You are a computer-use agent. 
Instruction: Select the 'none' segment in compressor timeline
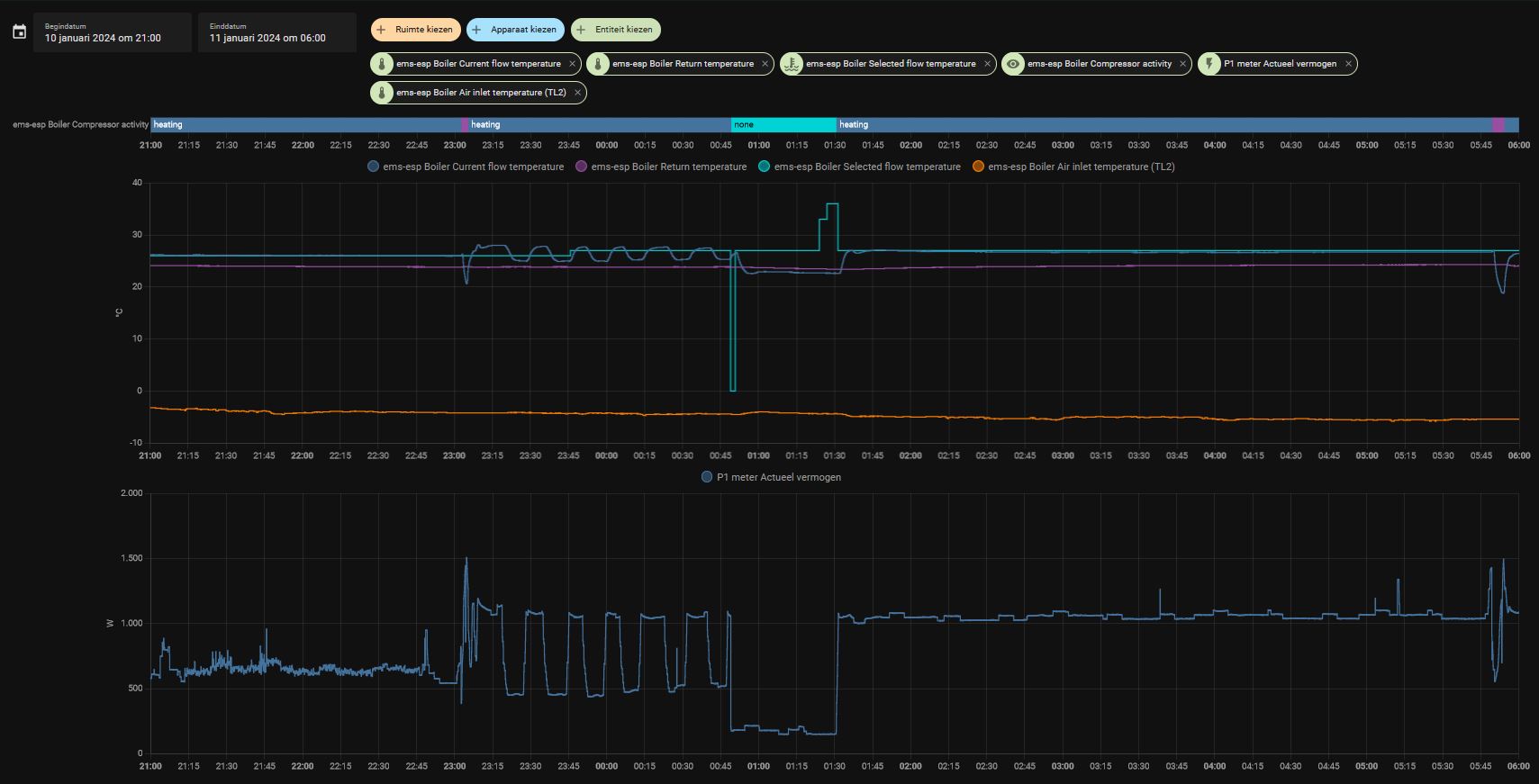[783, 124]
